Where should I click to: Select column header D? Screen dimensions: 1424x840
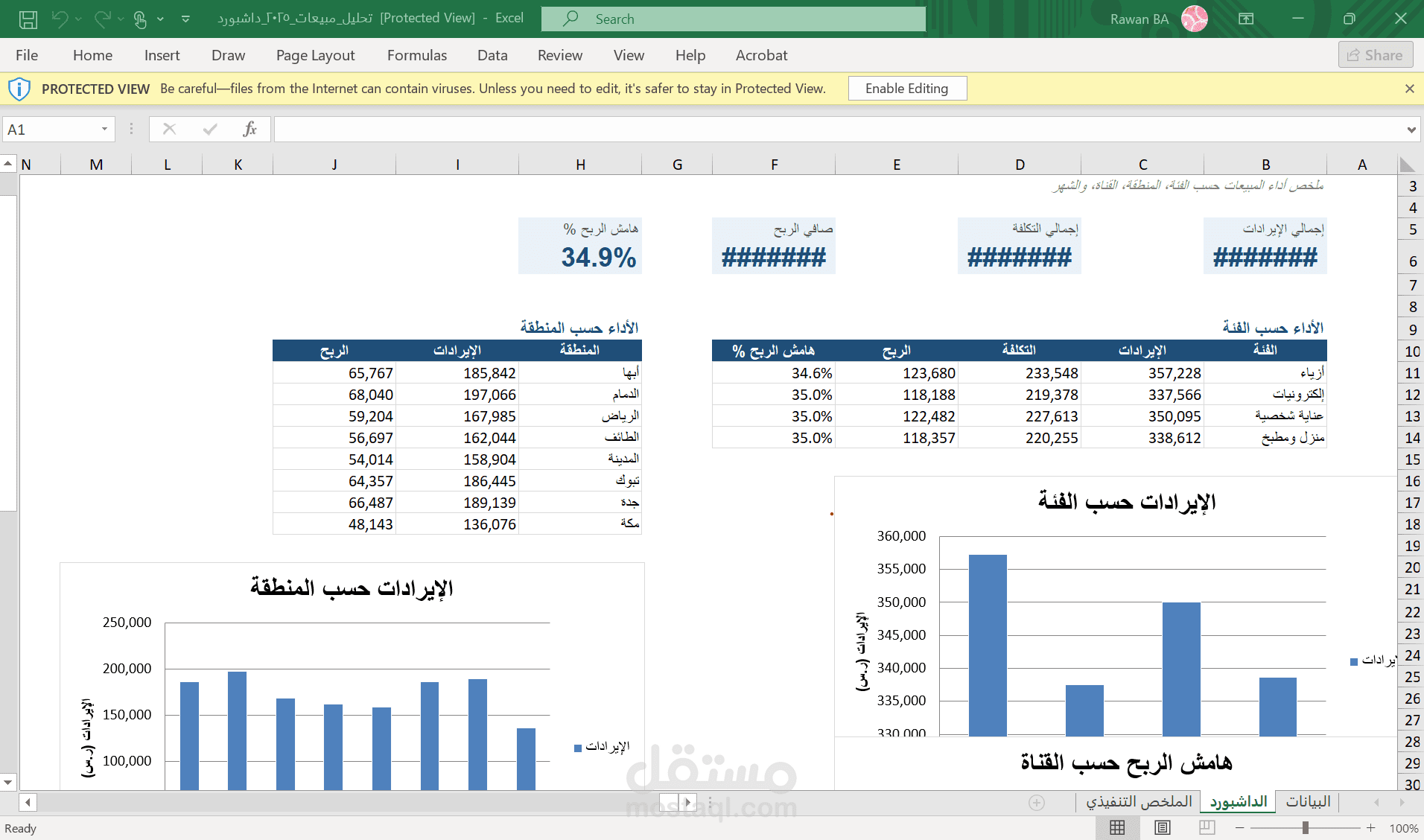click(x=1020, y=165)
